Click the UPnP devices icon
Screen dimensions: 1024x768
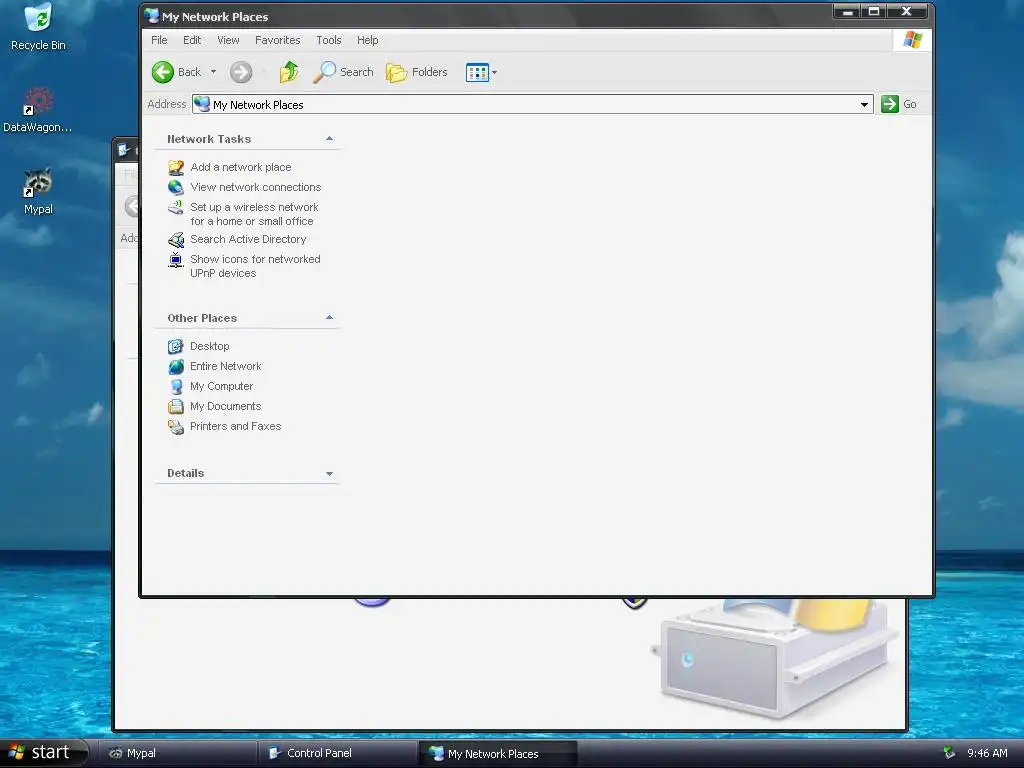pyautogui.click(x=176, y=260)
